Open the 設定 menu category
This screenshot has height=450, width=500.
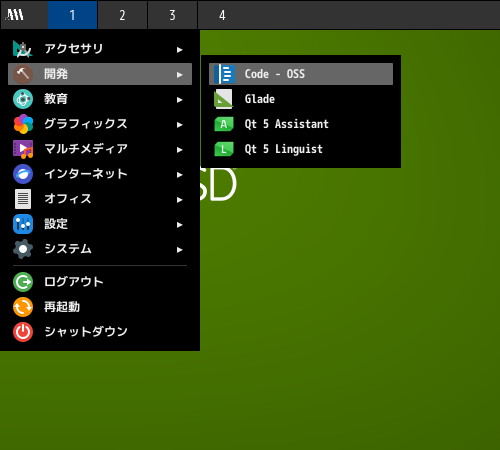[x=100, y=224]
